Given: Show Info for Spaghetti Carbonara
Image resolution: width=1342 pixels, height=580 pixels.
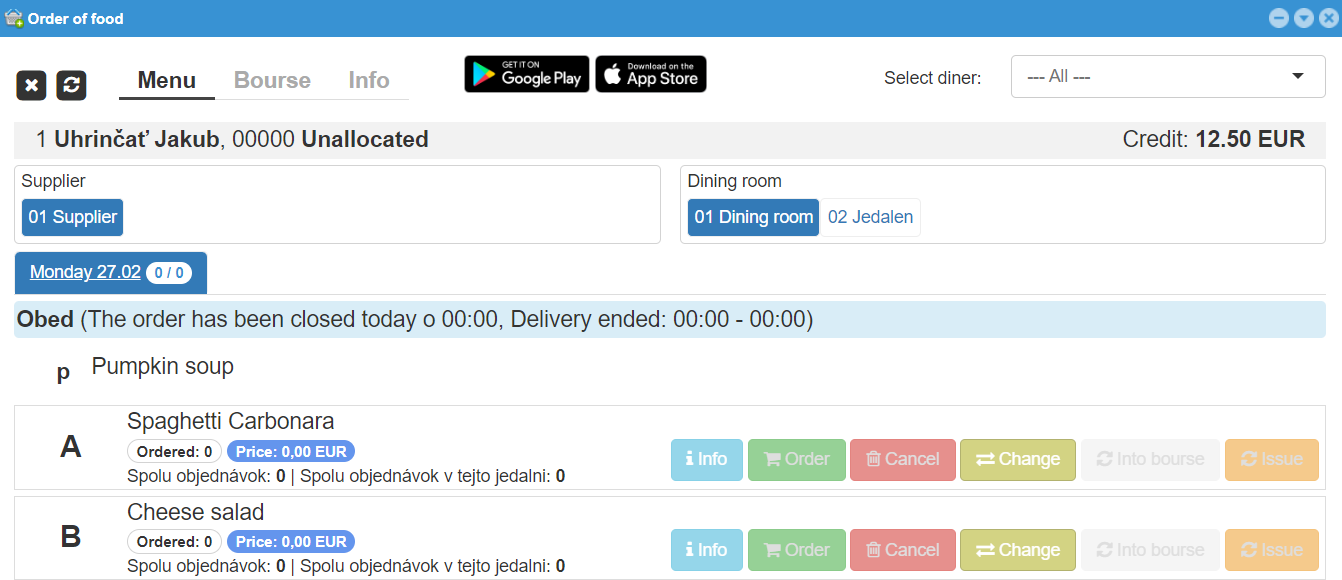Looking at the screenshot, I should (706, 459).
